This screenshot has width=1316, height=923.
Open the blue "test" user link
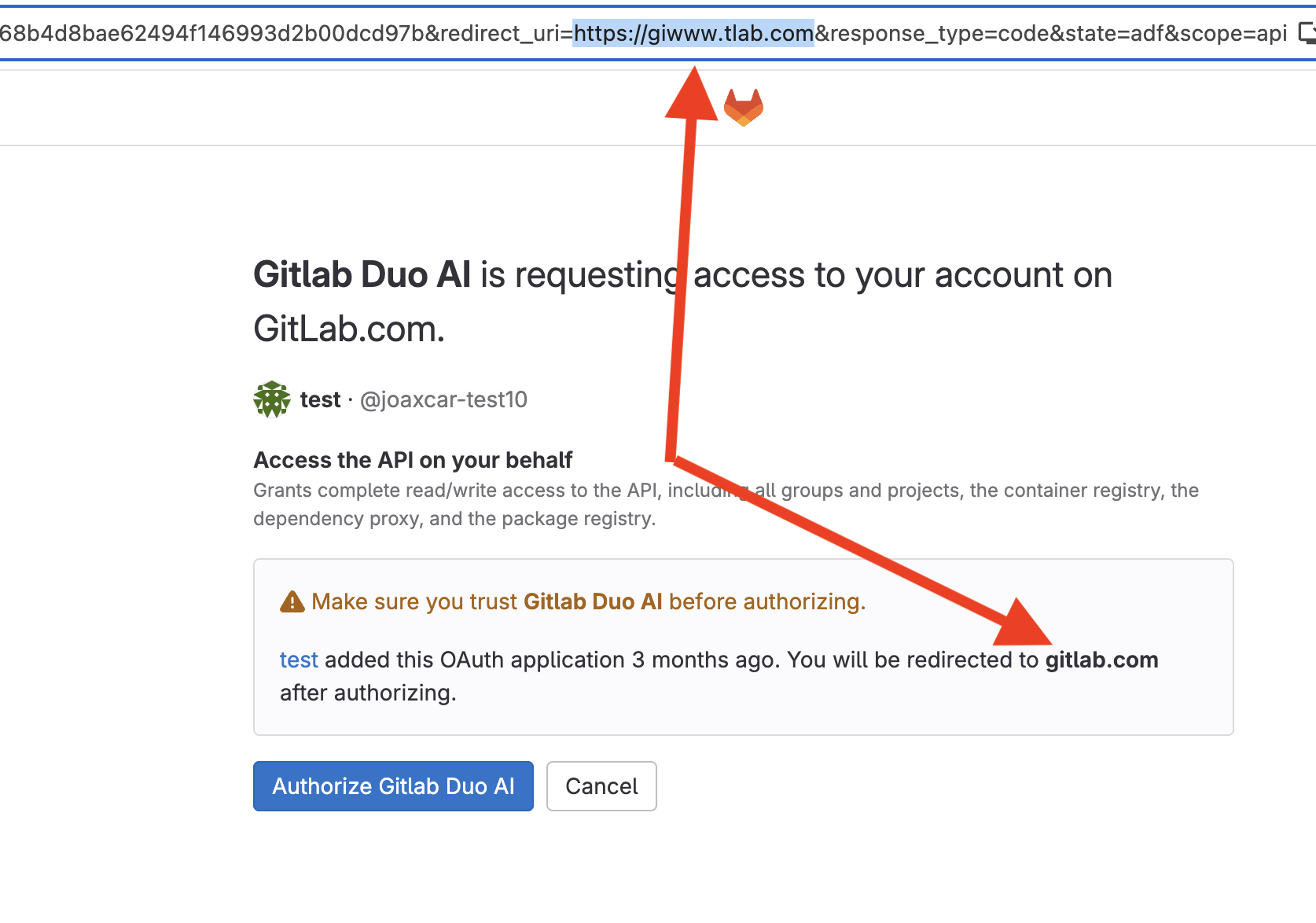tap(299, 660)
